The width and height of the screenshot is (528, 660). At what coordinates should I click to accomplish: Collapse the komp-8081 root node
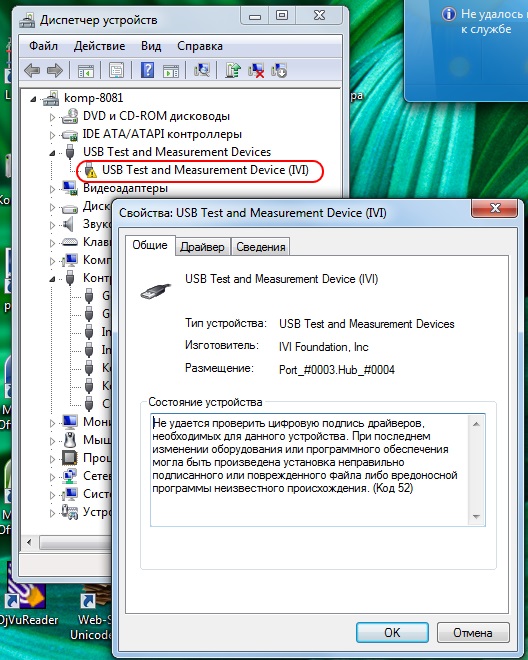coord(33,99)
